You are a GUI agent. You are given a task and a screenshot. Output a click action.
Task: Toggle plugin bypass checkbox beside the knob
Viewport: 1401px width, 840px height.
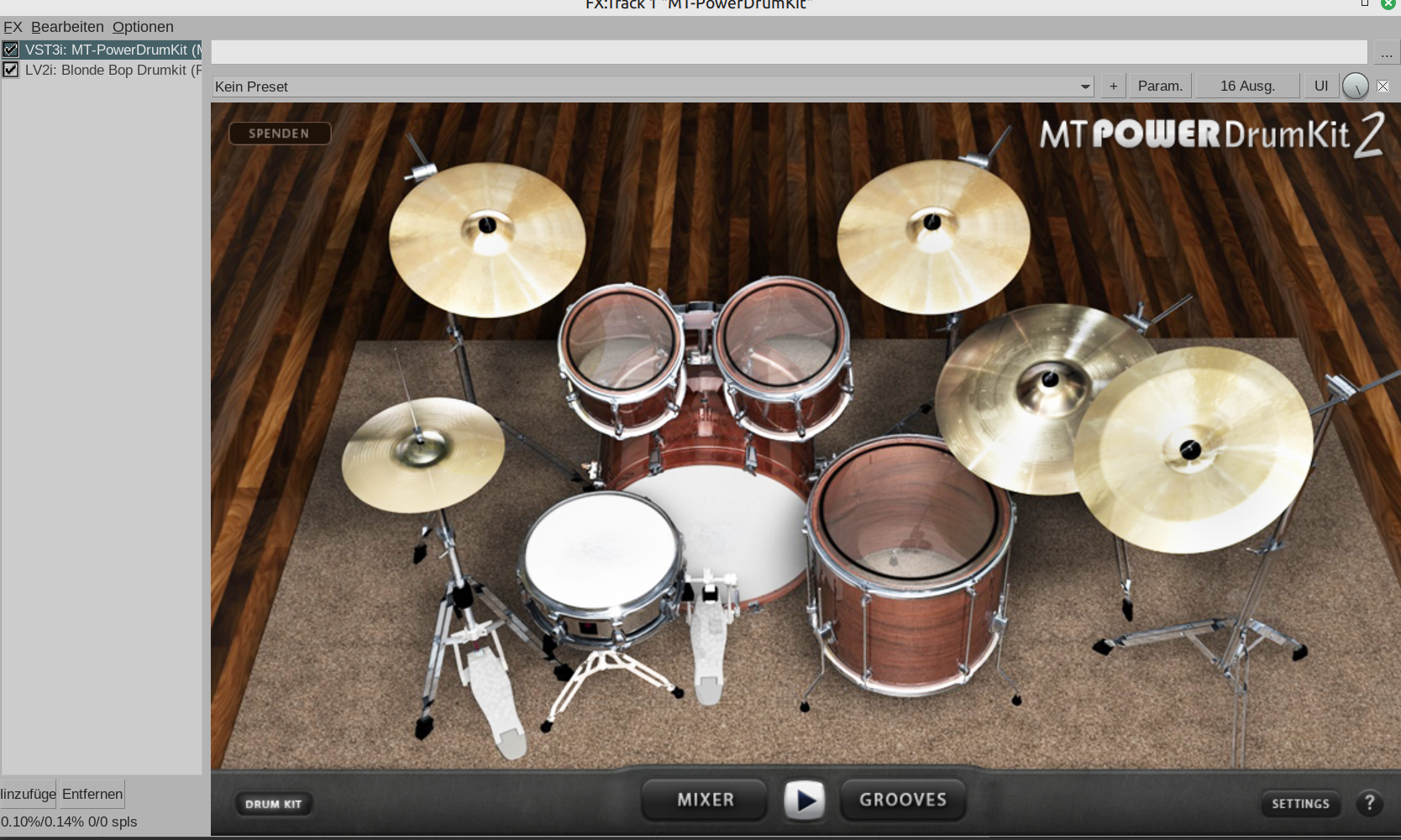1383,86
